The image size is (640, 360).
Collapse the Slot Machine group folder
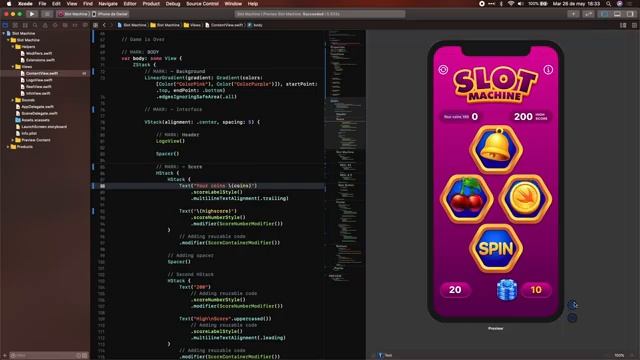click(x=8, y=40)
